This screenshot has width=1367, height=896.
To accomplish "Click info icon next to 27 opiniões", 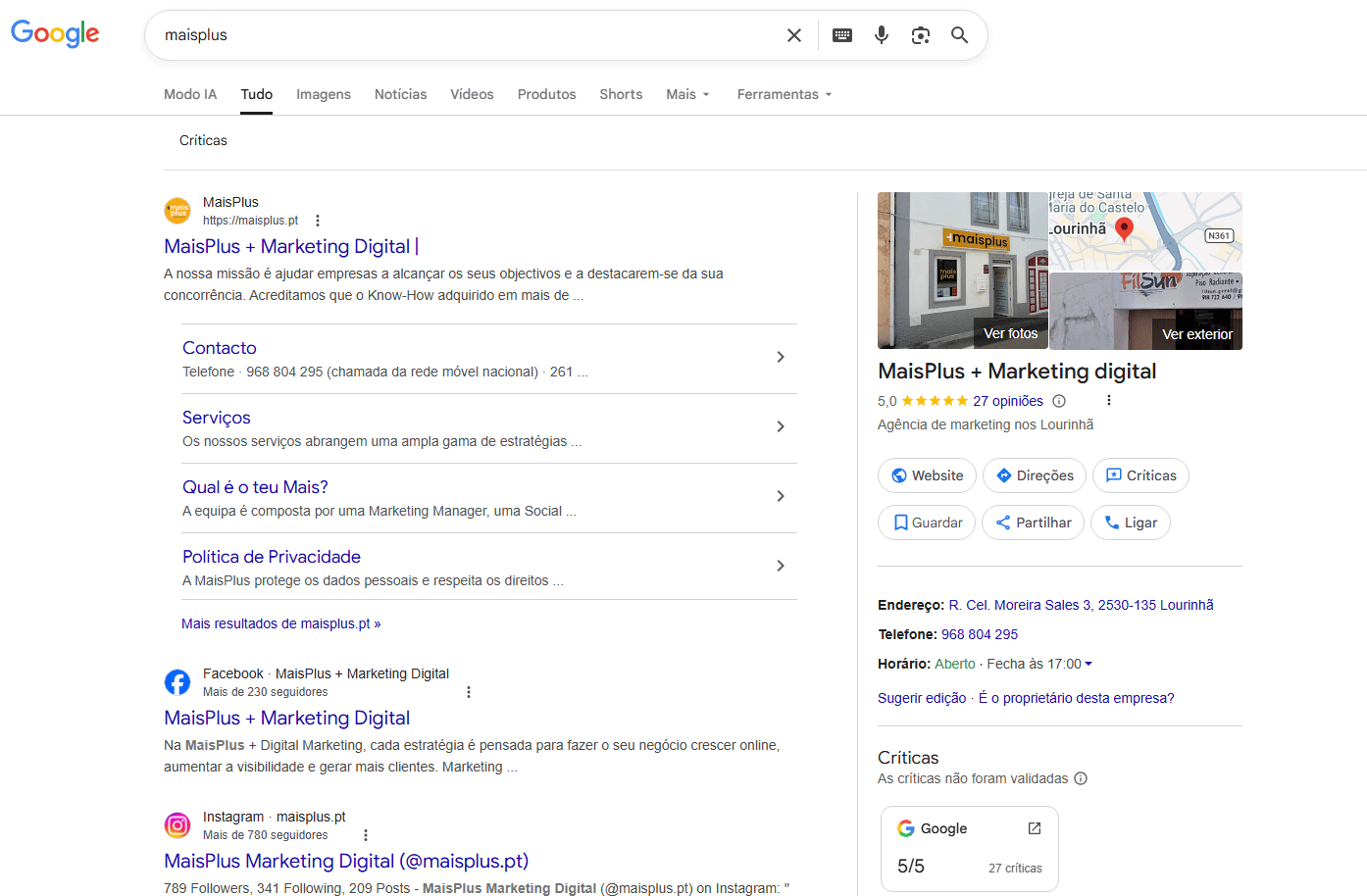I will (x=1059, y=401).
